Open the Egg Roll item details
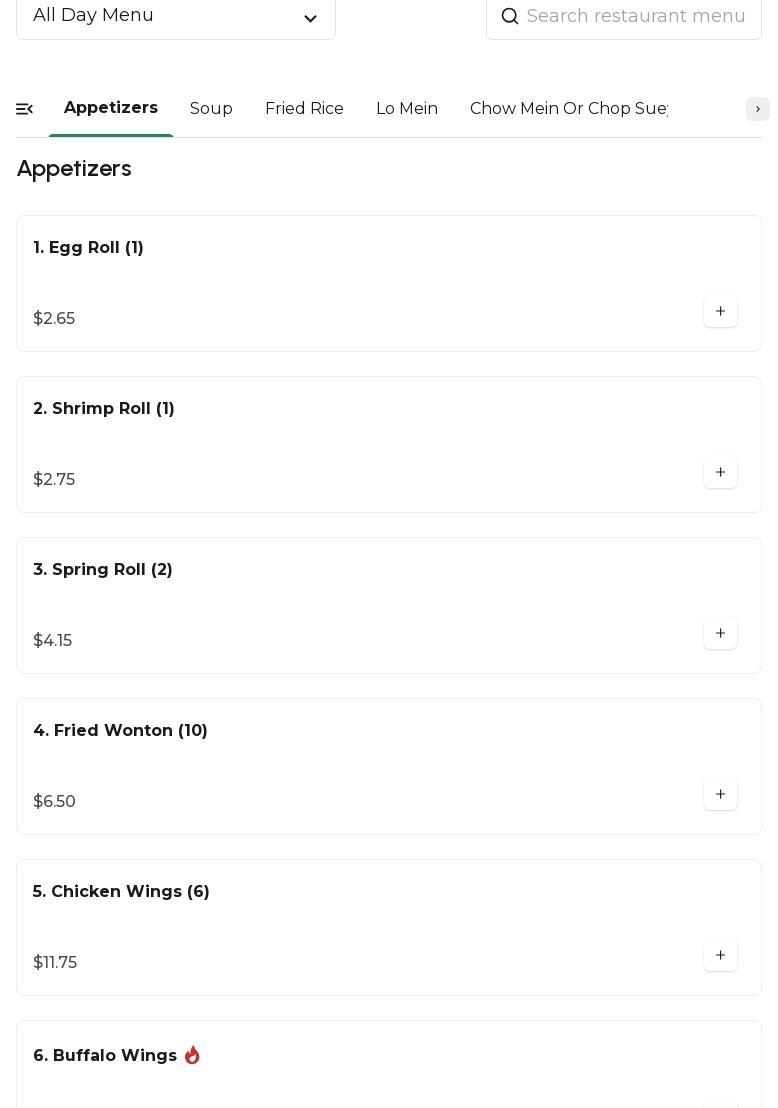This screenshot has width=778, height=1108. (x=89, y=248)
